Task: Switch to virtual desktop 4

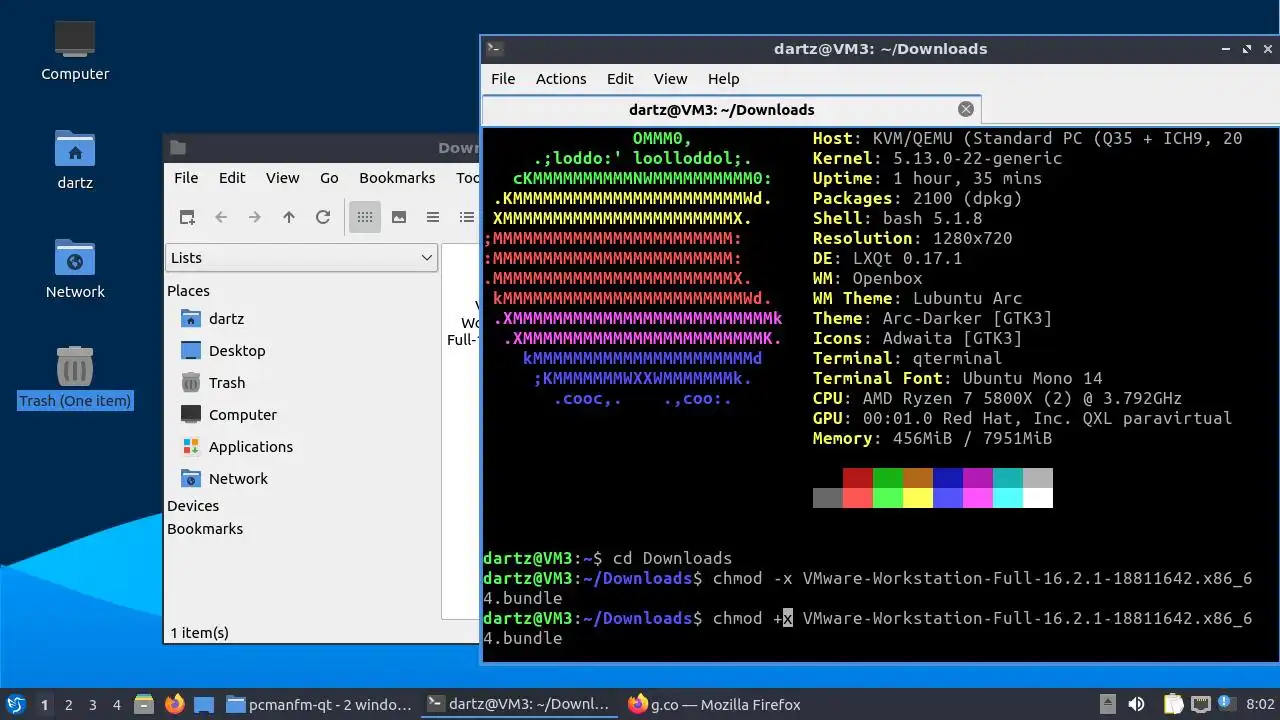Action: pos(116,705)
